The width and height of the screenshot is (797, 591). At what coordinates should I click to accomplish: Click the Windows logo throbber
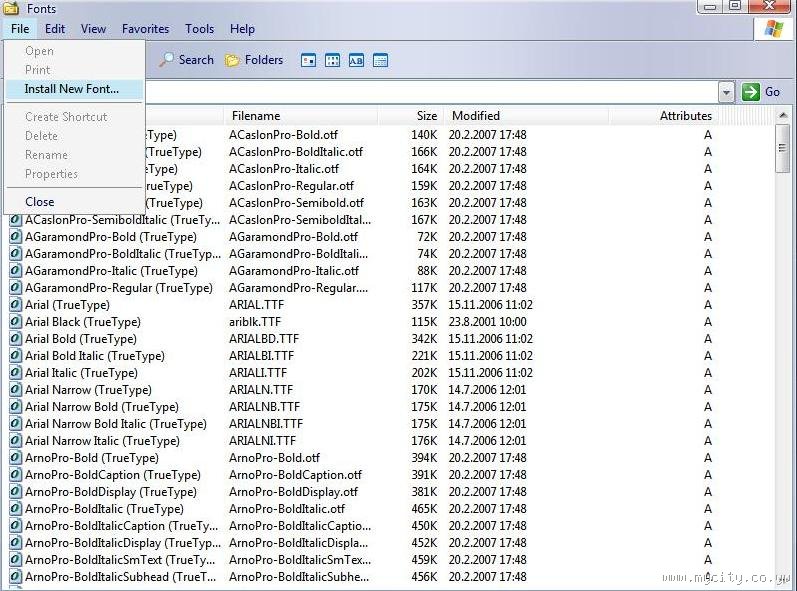pos(774,28)
